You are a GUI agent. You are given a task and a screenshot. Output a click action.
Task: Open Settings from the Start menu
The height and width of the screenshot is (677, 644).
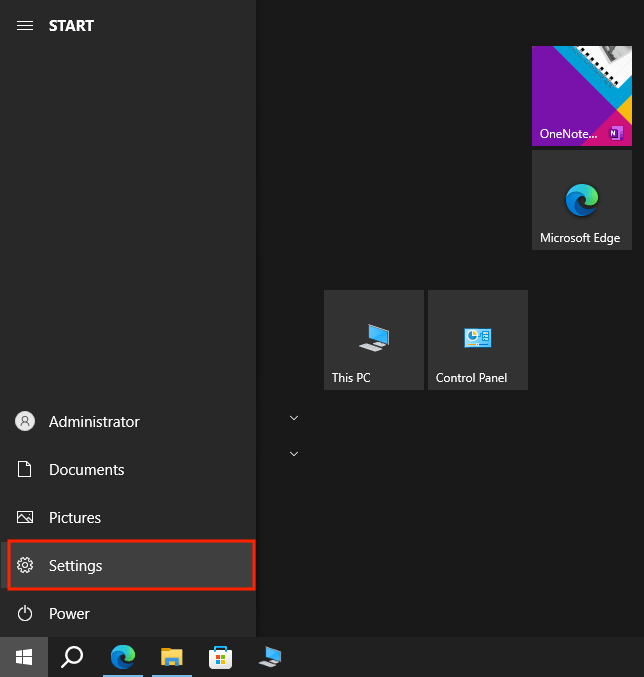[x=131, y=565]
